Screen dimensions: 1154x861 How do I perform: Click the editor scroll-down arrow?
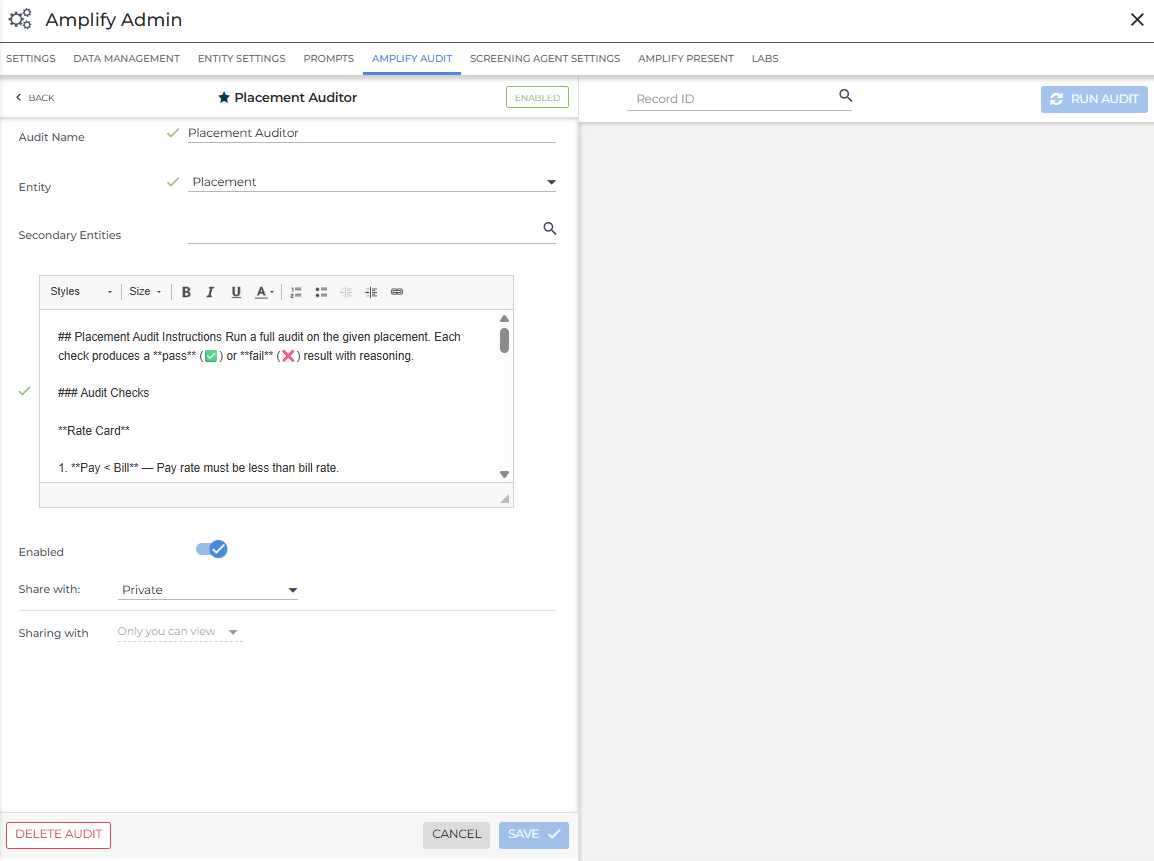(504, 475)
